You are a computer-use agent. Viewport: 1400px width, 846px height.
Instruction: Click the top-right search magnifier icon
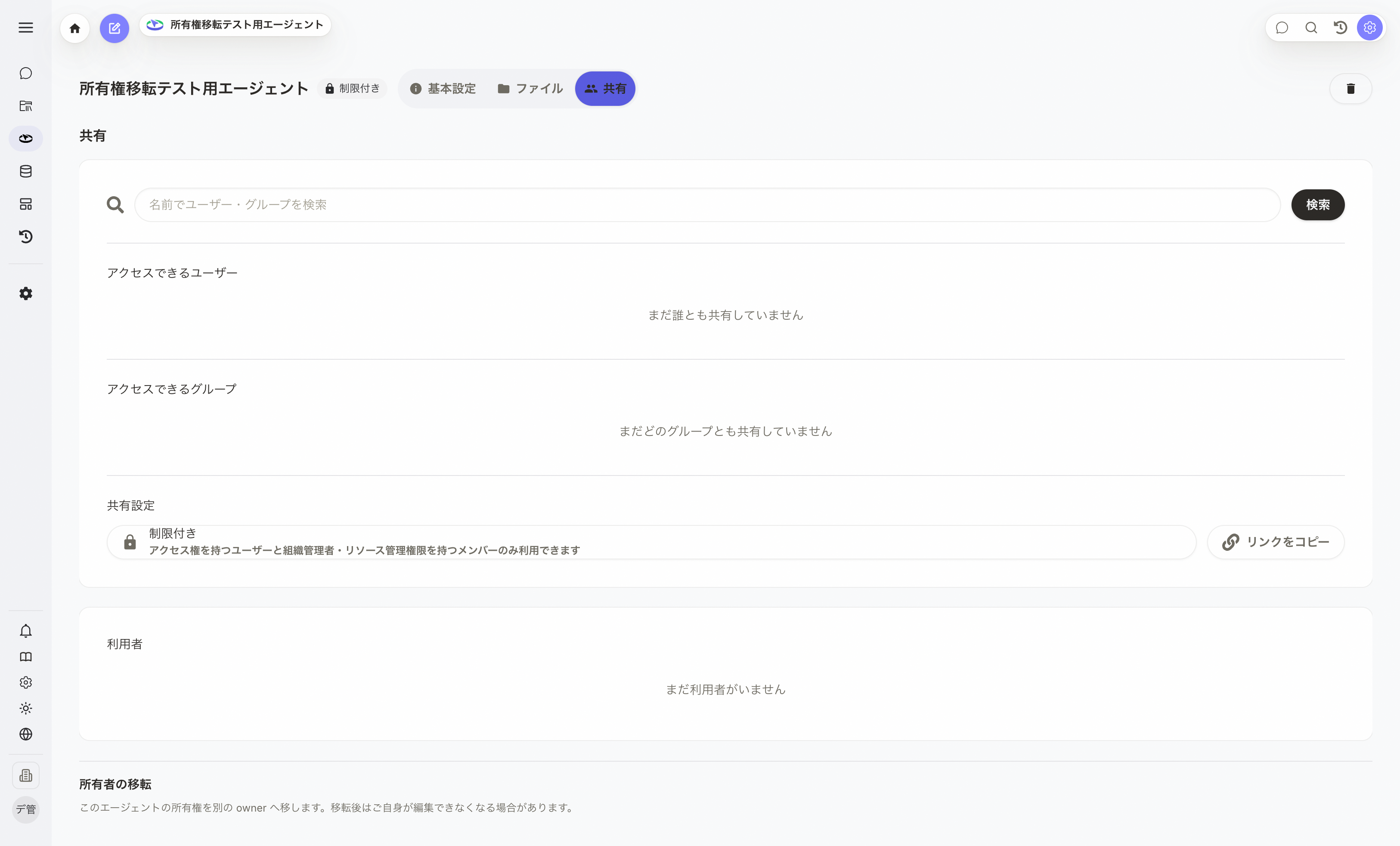click(x=1311, y=28)
